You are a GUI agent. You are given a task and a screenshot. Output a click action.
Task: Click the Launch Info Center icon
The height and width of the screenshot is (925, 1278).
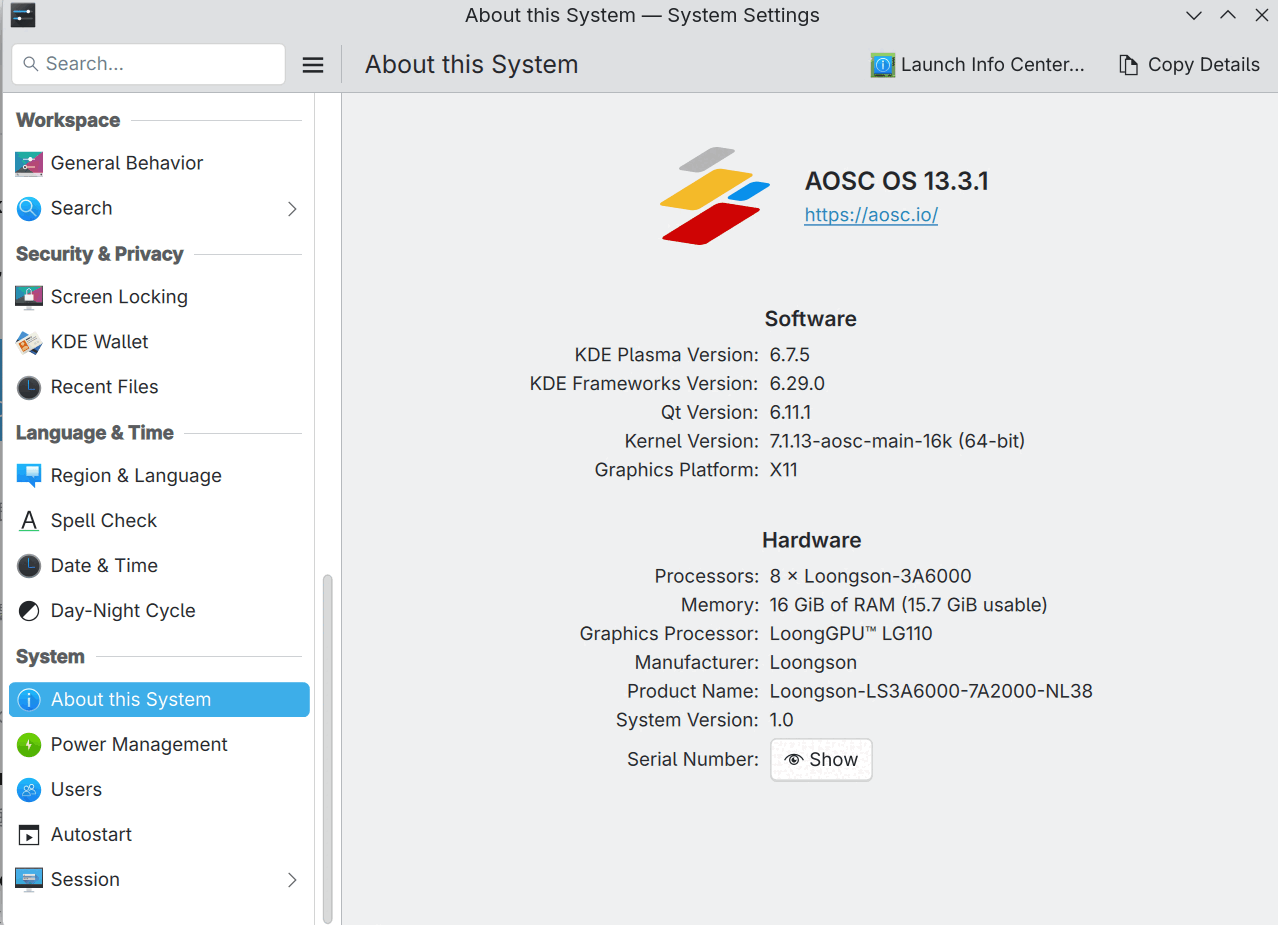(x=882, y=65)
